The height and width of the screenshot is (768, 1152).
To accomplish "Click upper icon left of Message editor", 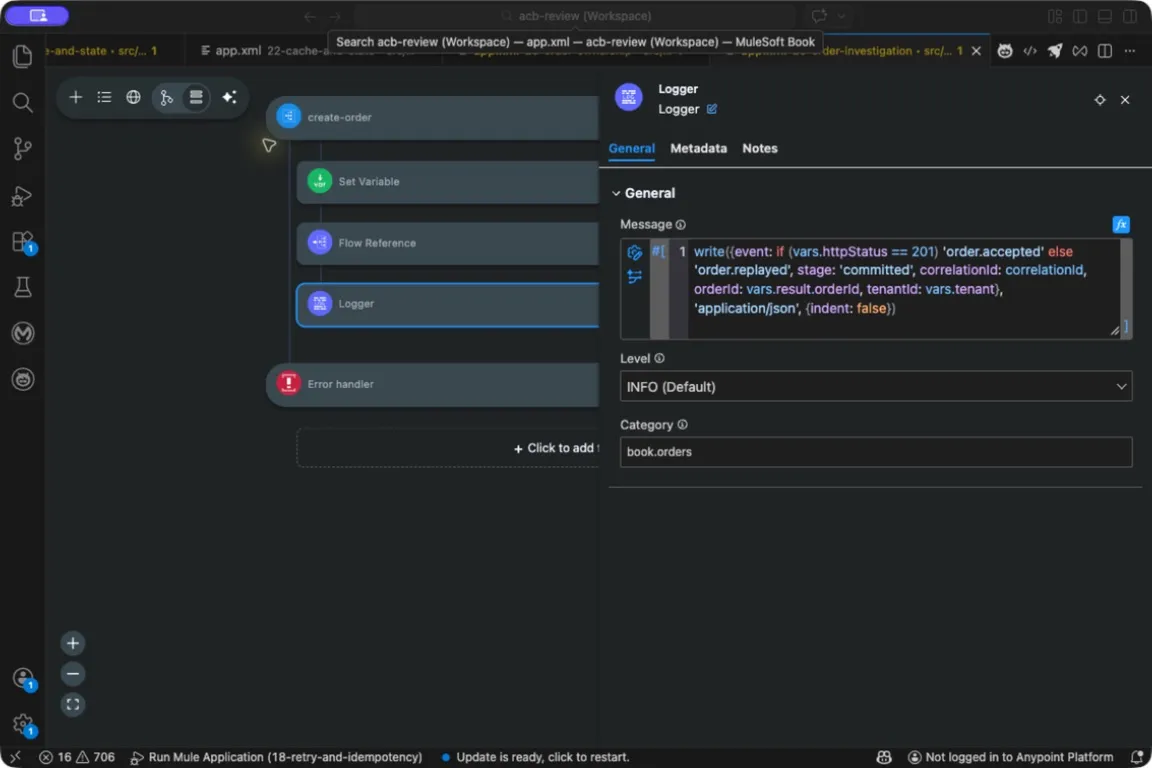I will tap(634, 253).
